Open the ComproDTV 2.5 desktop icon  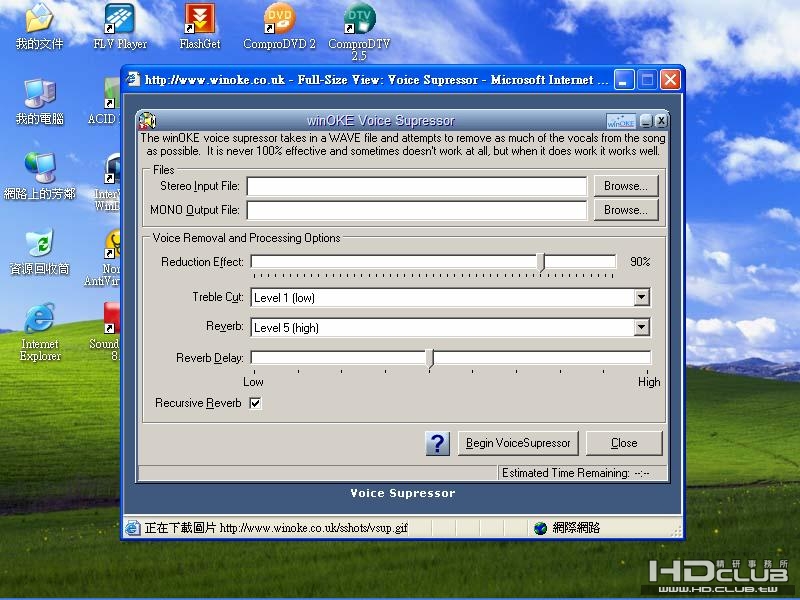[x=359, y=31]
